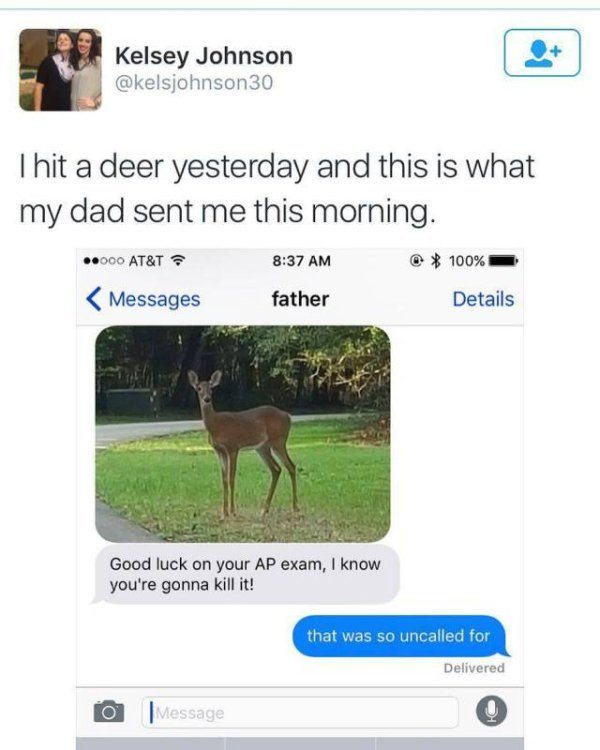Select the 'that was so uncalled for' bubble
The width and height of the screenshot is (600, 750).
pyautogui.click(x=400, y=636)
